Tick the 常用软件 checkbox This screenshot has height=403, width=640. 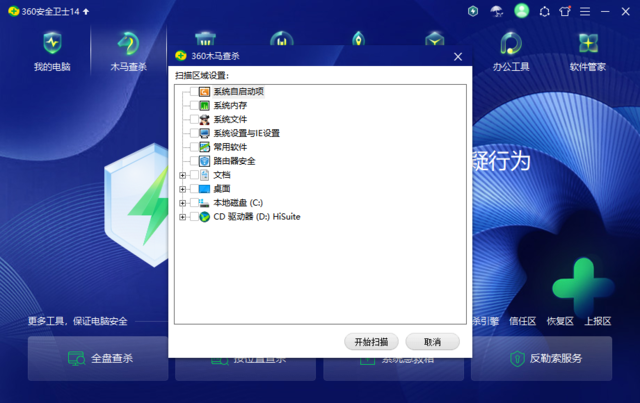[x=194, y=147]
